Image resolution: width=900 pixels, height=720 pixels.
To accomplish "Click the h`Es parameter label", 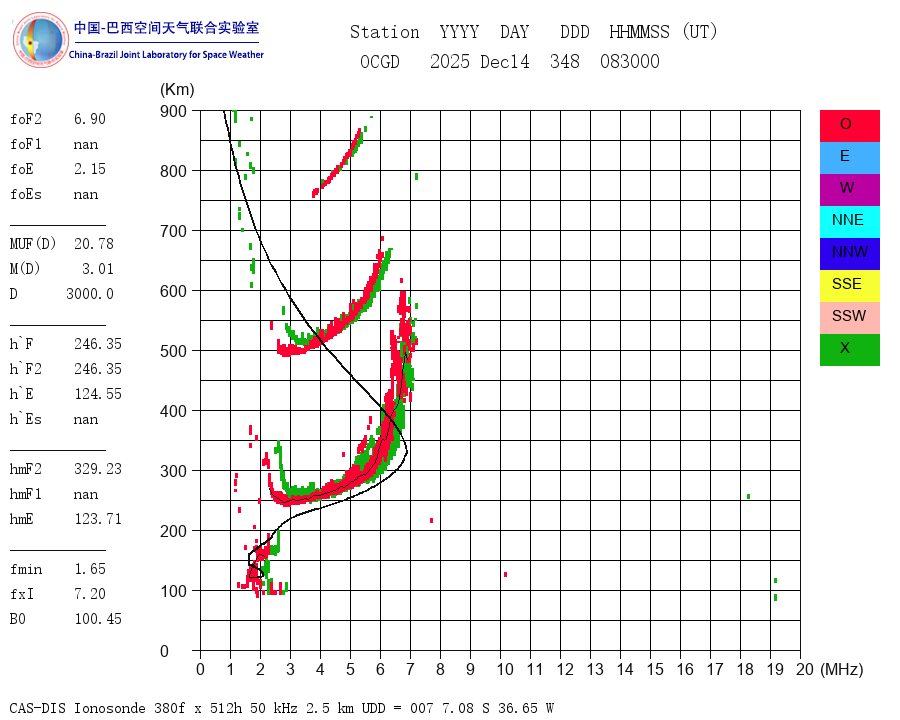I will click(x=26, y=419).
